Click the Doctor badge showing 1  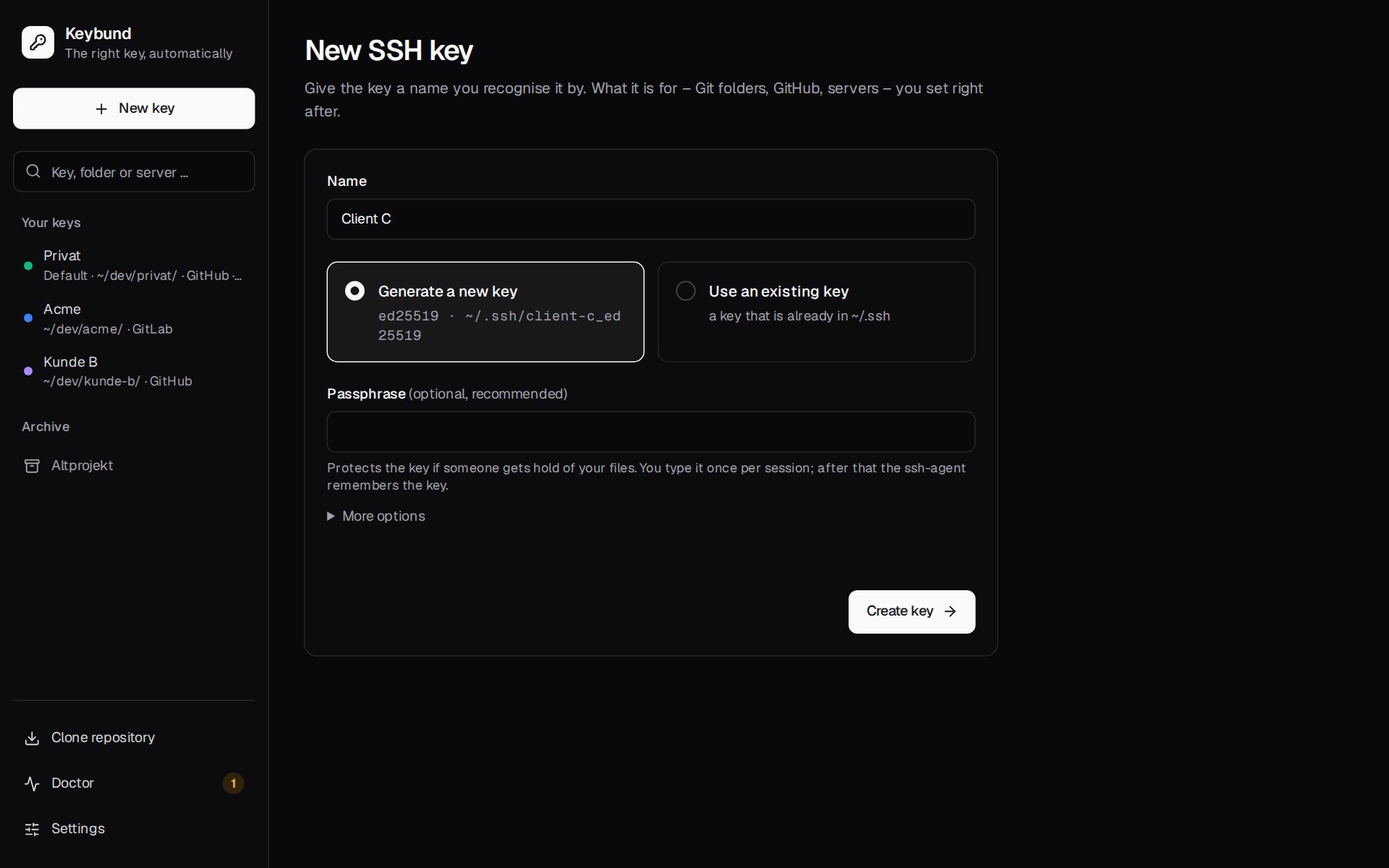click(x=233, y=783)
